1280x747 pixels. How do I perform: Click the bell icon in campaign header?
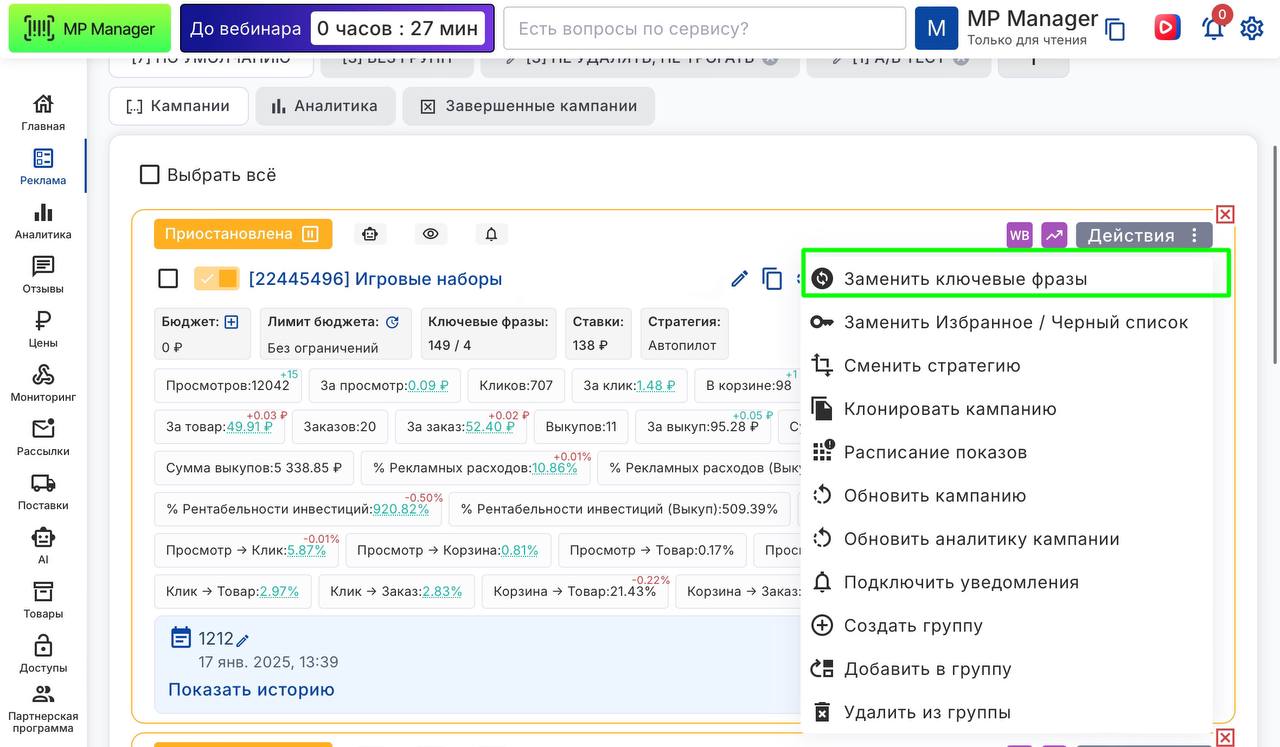pyautogui.click(x=491, y=234)
